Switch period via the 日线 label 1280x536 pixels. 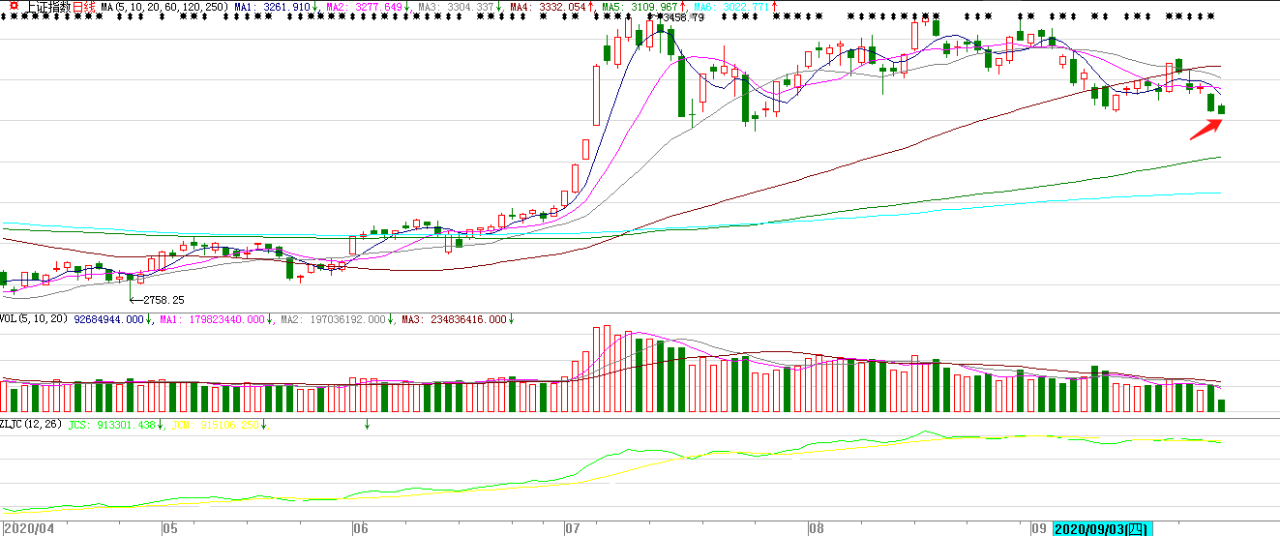coord(84,7)
